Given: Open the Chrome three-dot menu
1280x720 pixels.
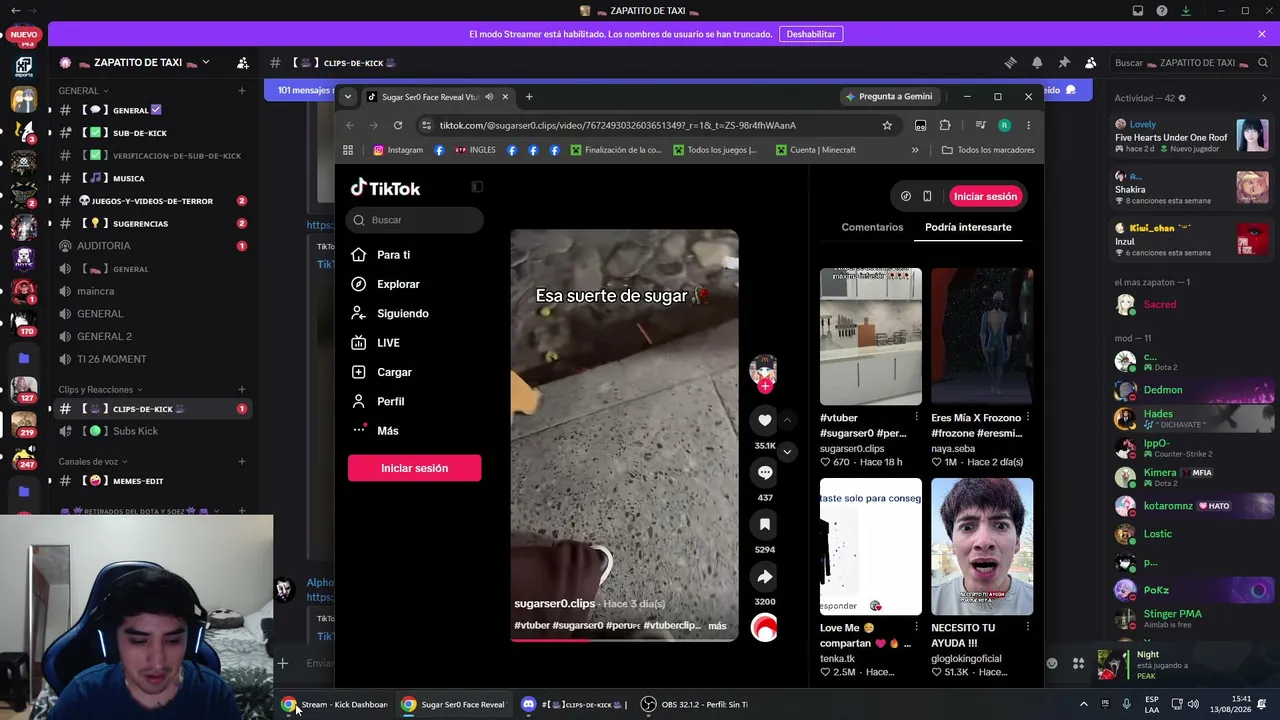Looking at the screenshot, I should tap(1028, 125).
